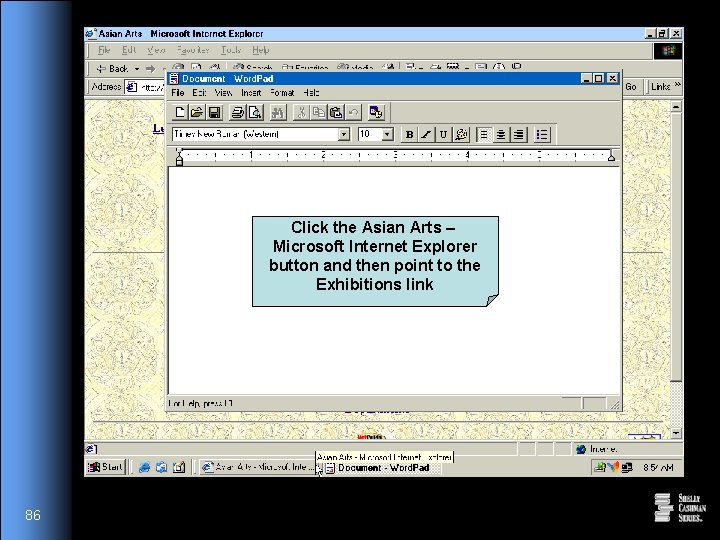Viewport: 720px width, 540px height.
Task: Click the Document - WordPad taskbar button
Action: [382, 468]
